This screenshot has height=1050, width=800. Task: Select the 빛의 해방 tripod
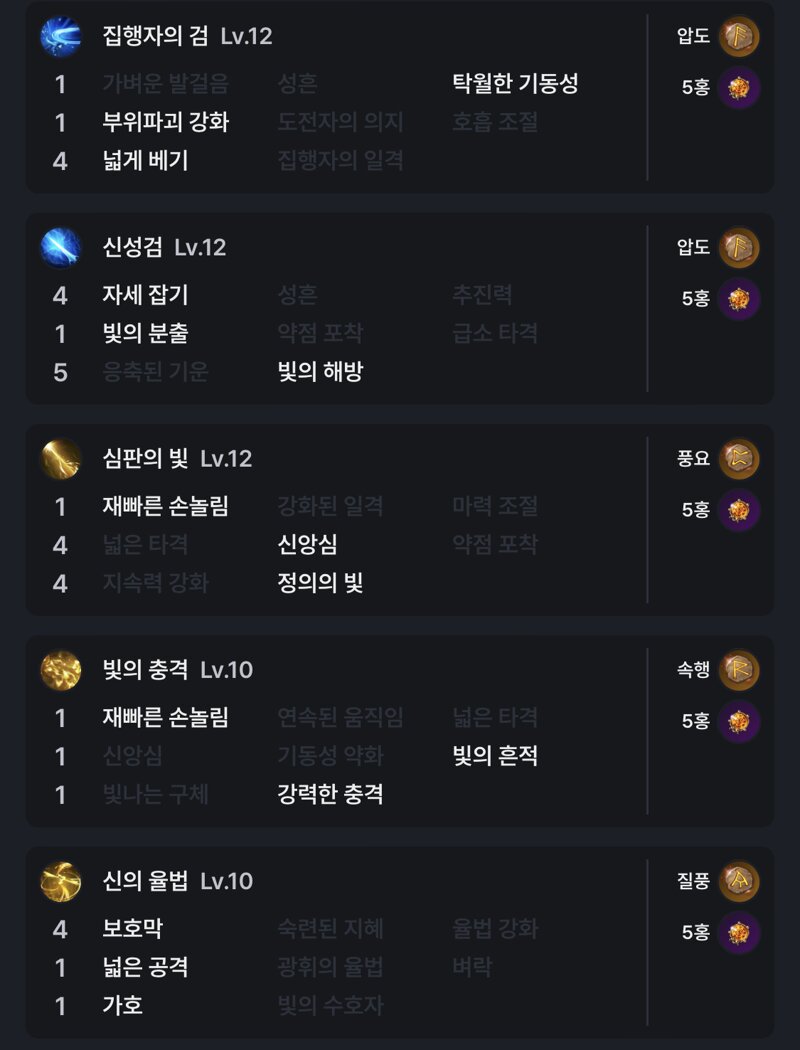321,372
